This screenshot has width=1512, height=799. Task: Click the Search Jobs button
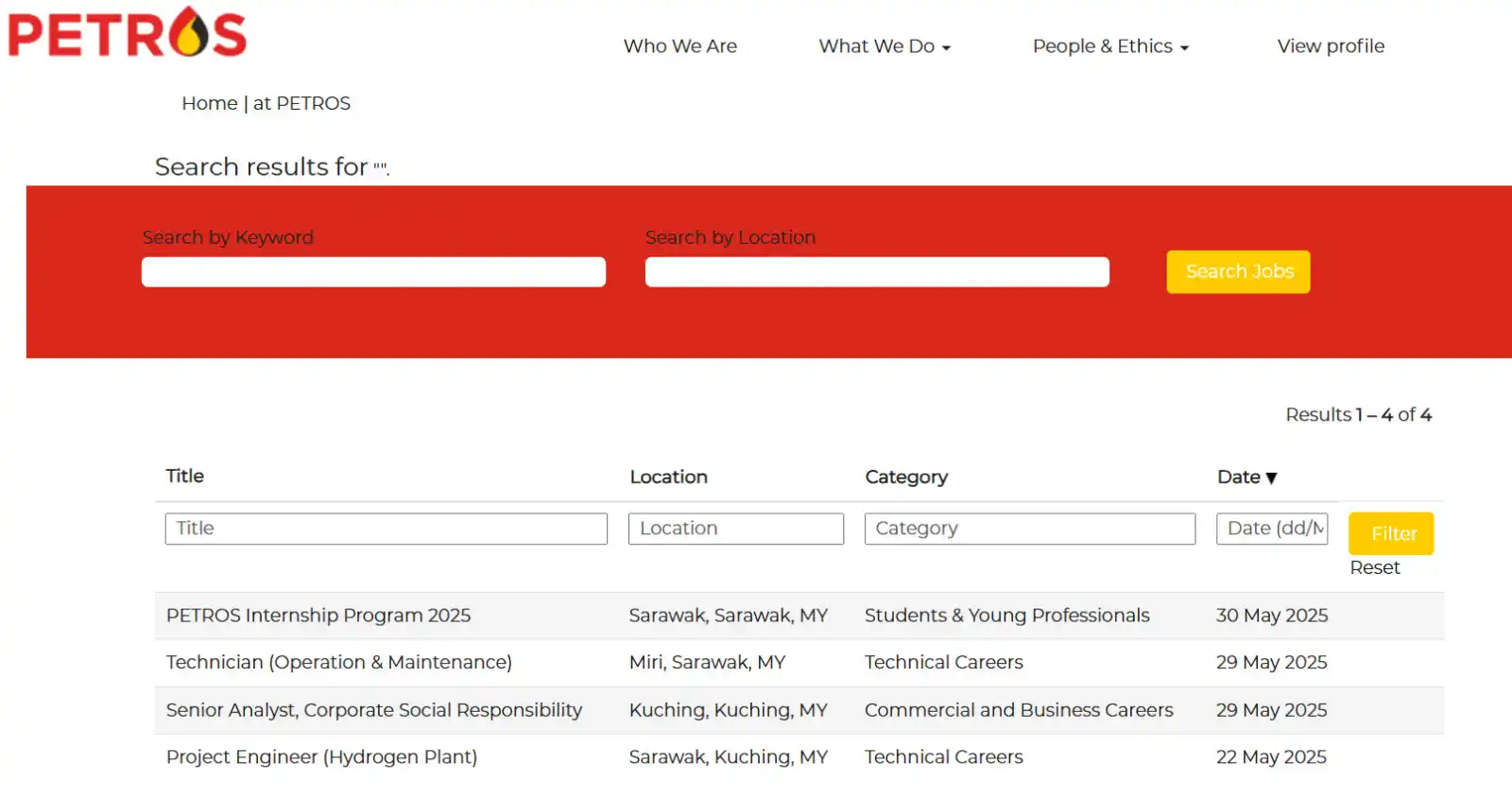(x=1238, y=272)
